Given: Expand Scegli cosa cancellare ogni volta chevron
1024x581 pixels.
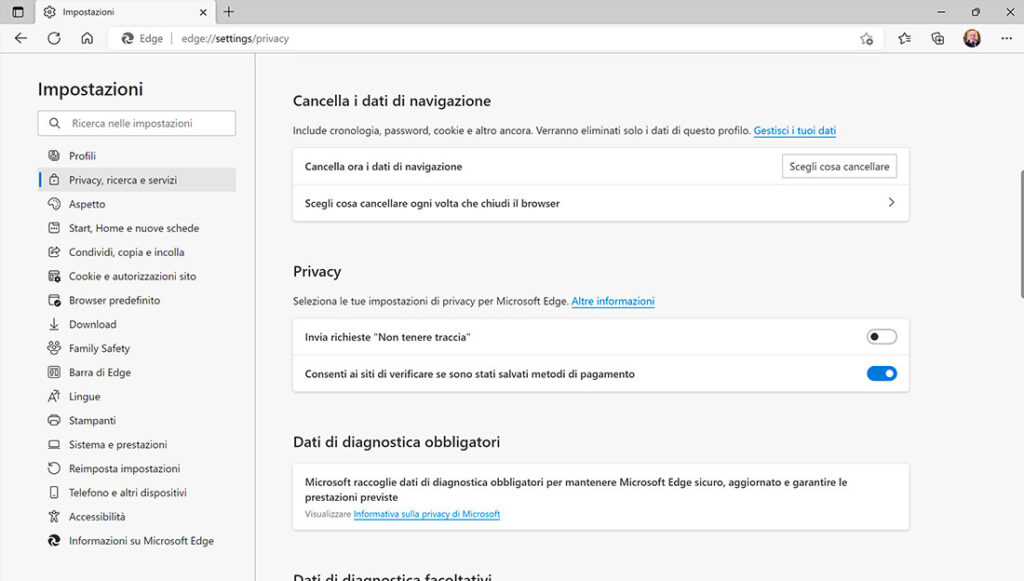Looking at the screenshot, I should 891,202.
